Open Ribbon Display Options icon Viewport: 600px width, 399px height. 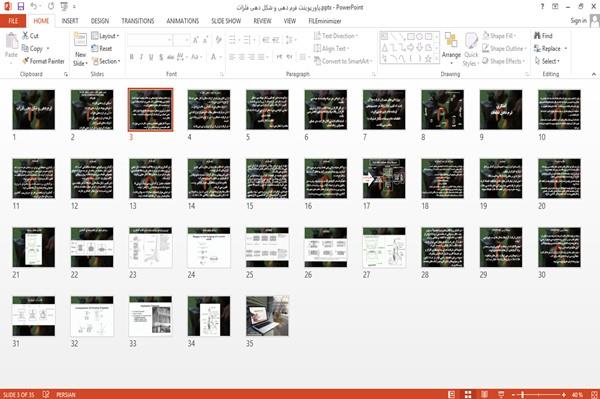pos(555,7)
